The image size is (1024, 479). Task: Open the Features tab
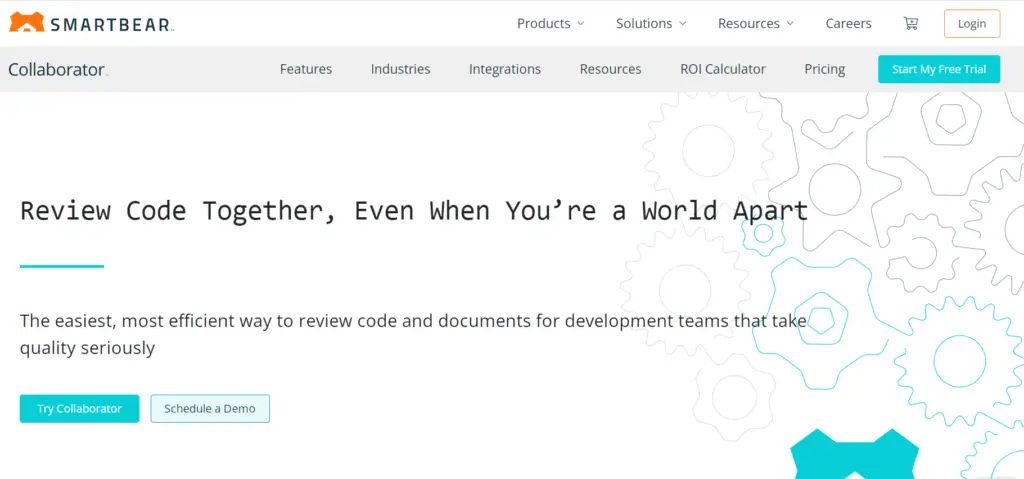point(306,69)
